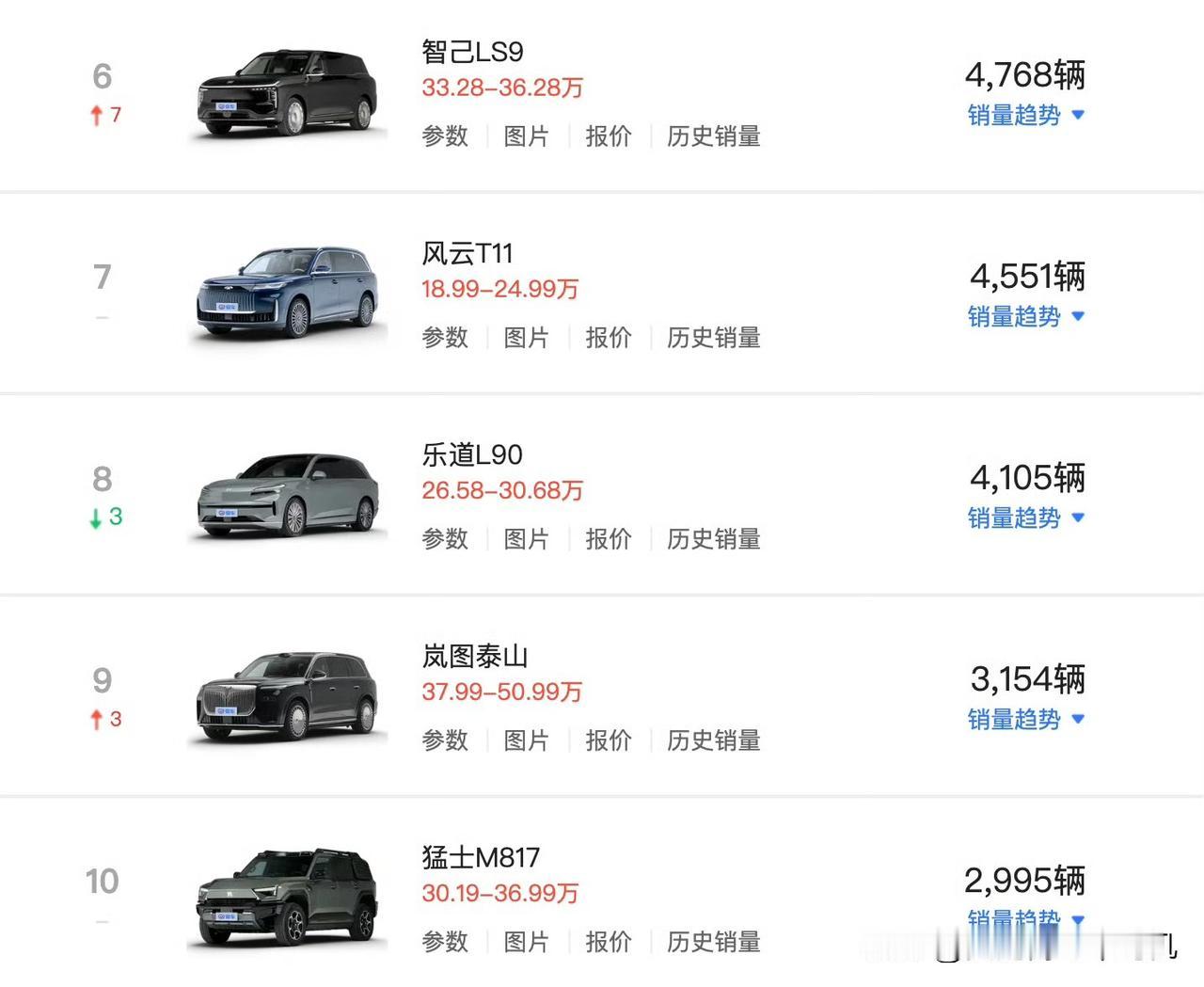Expand 销量趋势 for 风云T11
Screen dimensions: 1204x987
1026,317
